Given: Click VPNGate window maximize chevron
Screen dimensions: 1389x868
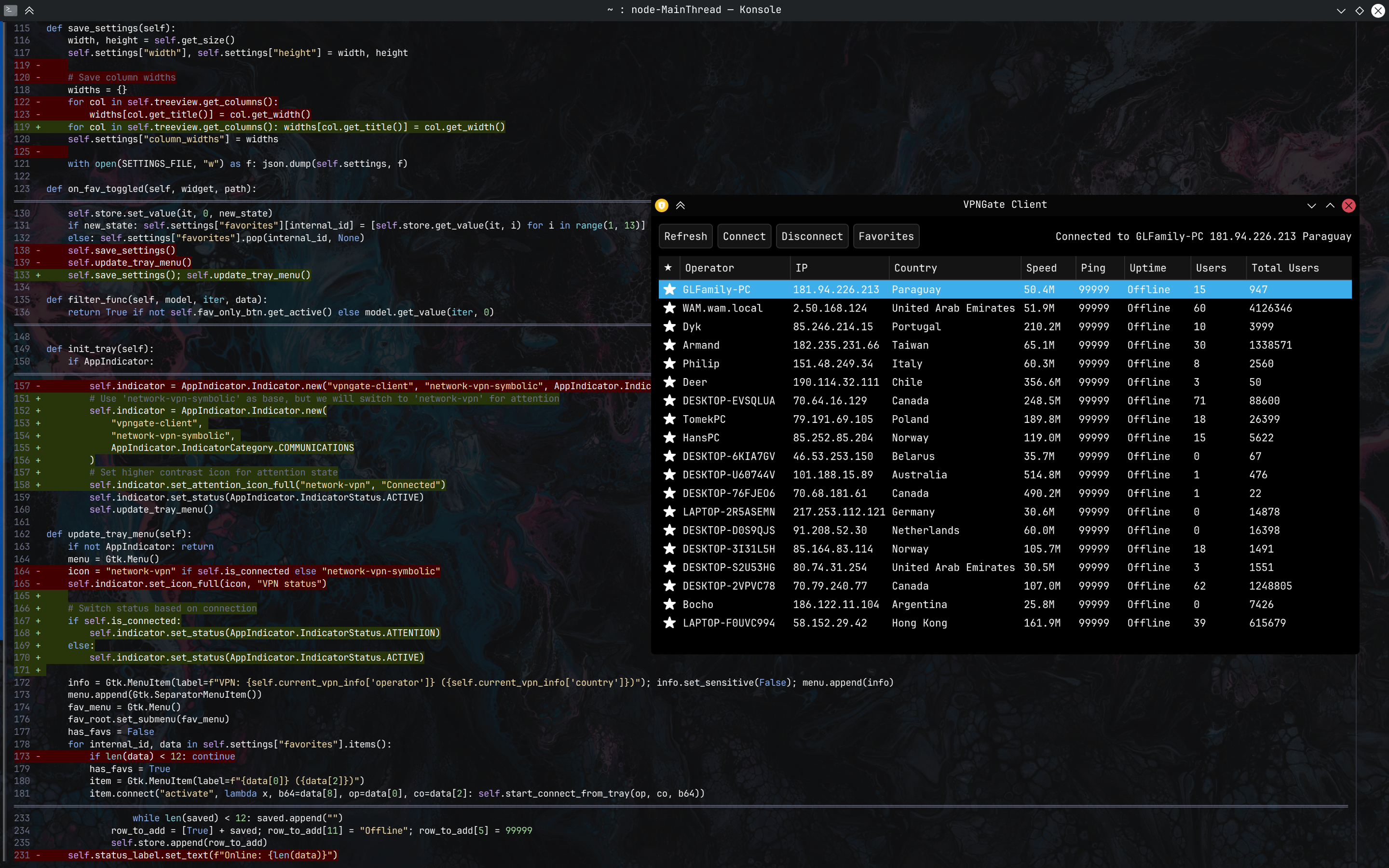Looking at the screenshot, I should [x=1330, y=205].
